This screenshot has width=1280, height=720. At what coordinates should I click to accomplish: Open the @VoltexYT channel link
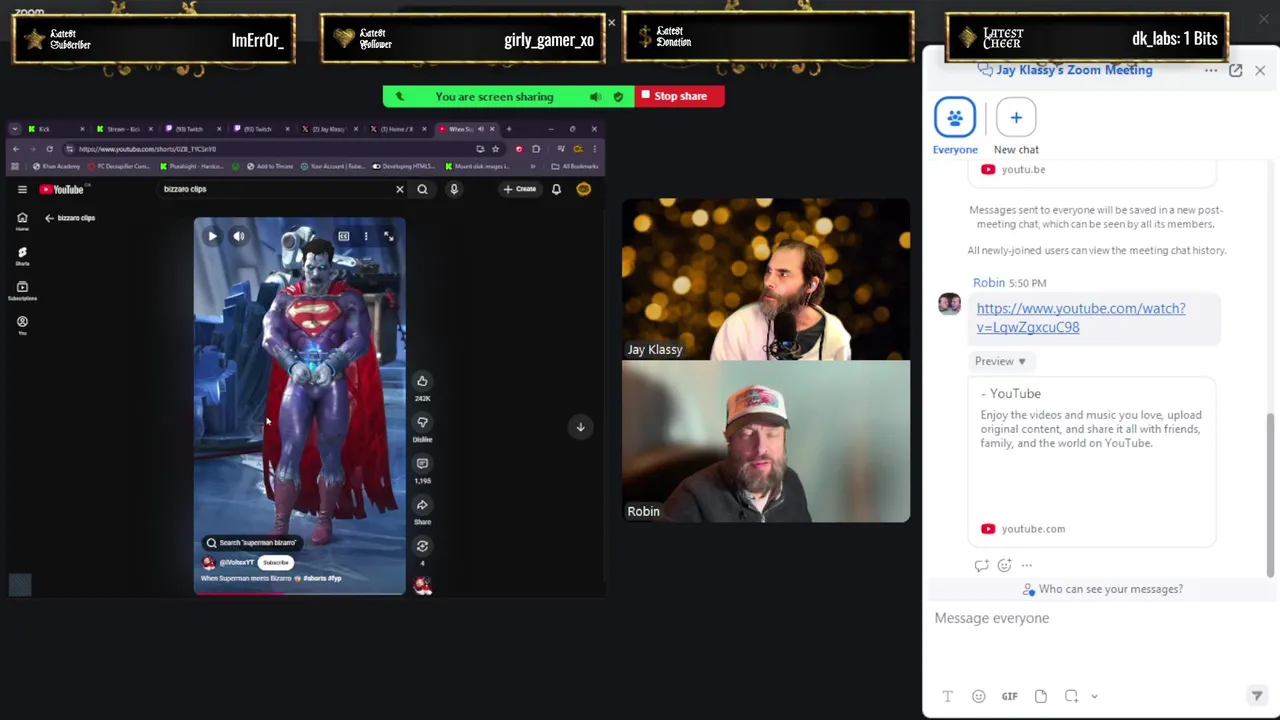coord(237,563)
